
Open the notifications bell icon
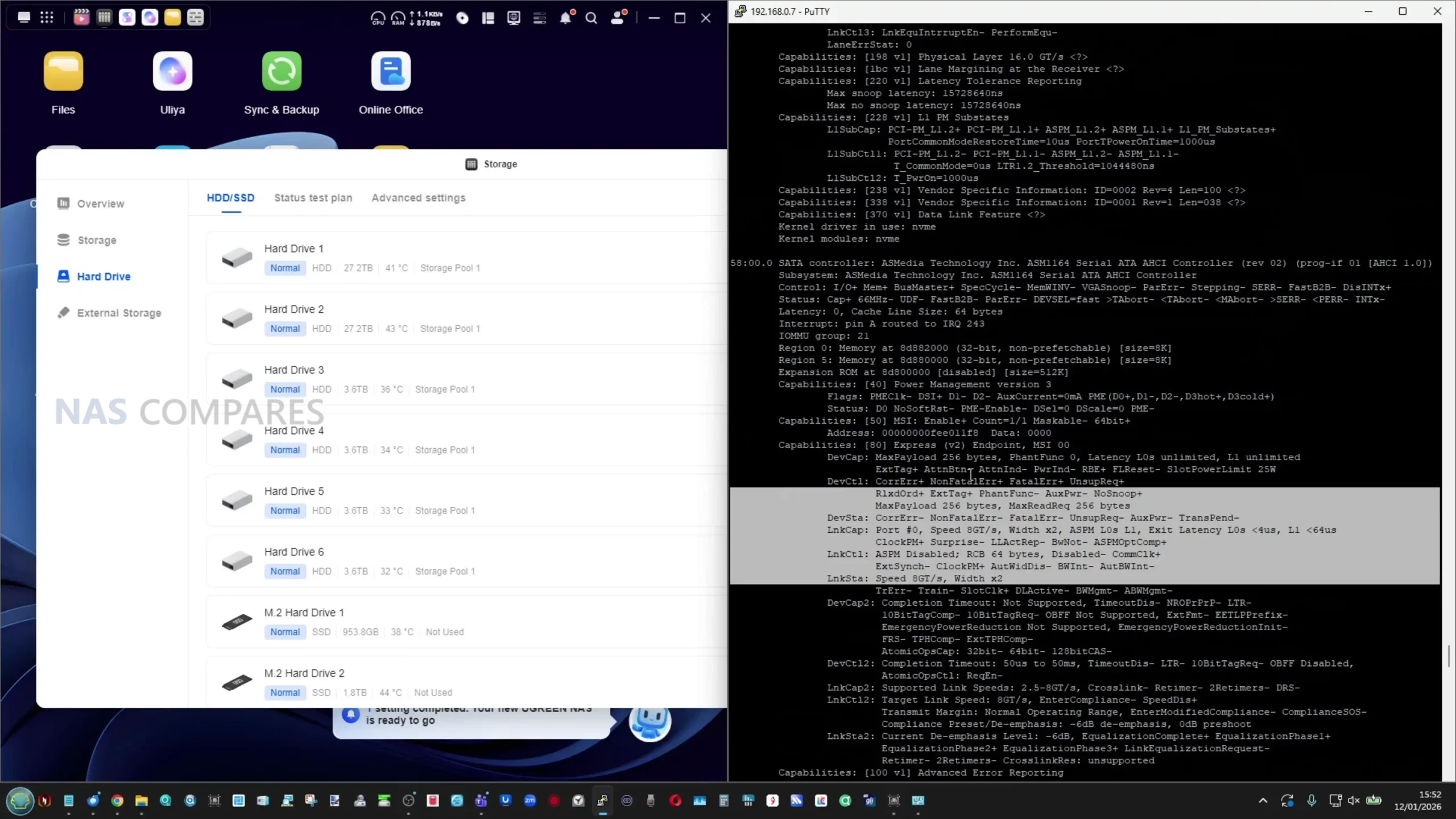pos(565,18)
